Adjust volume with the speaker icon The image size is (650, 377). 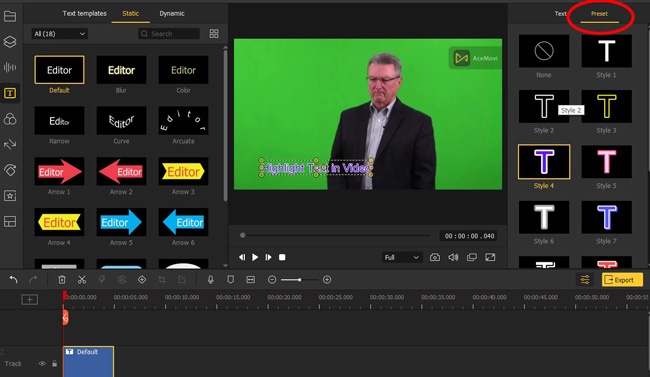pos(453,258)
